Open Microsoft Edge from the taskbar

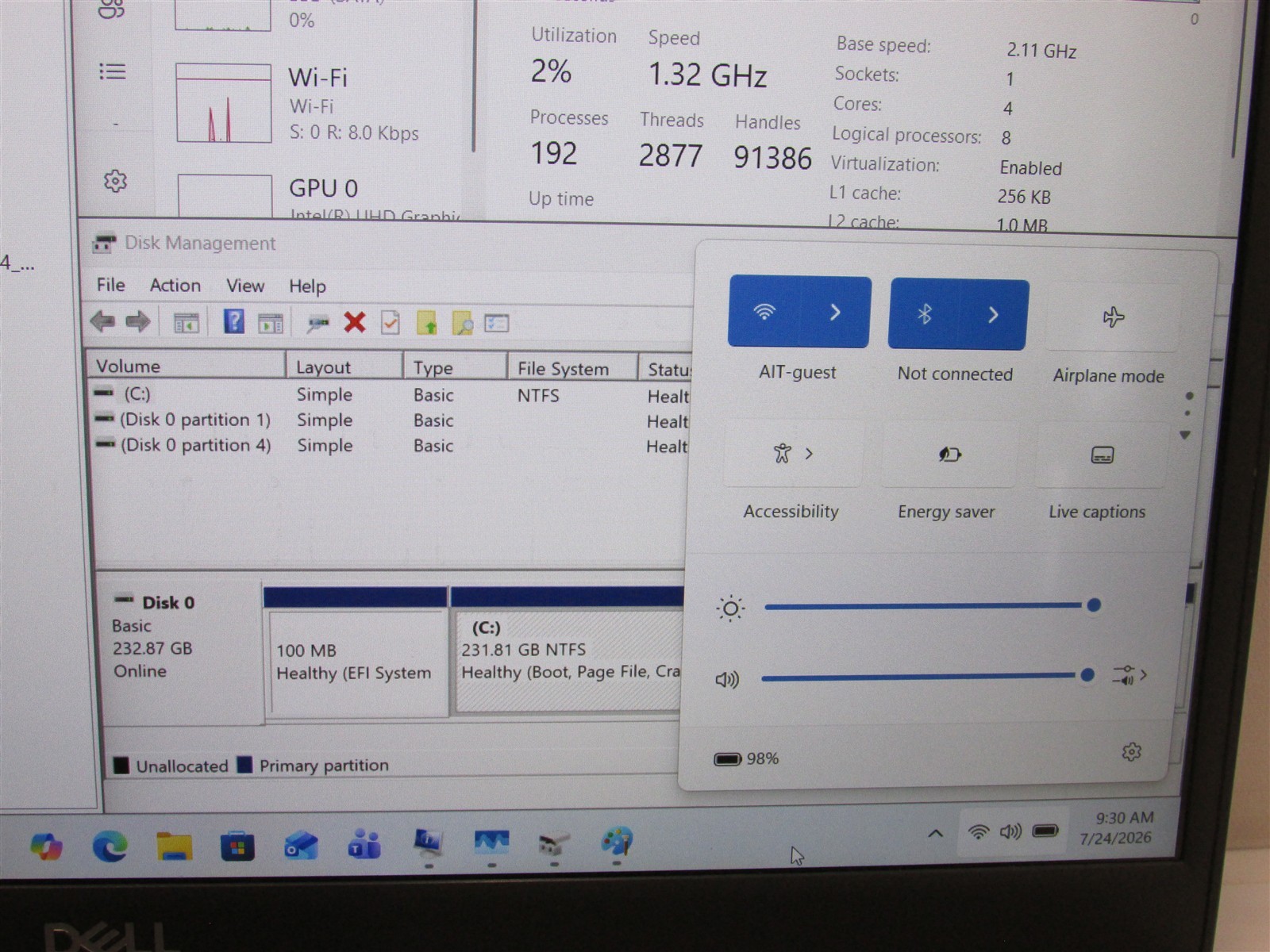(x=110, y=847)
